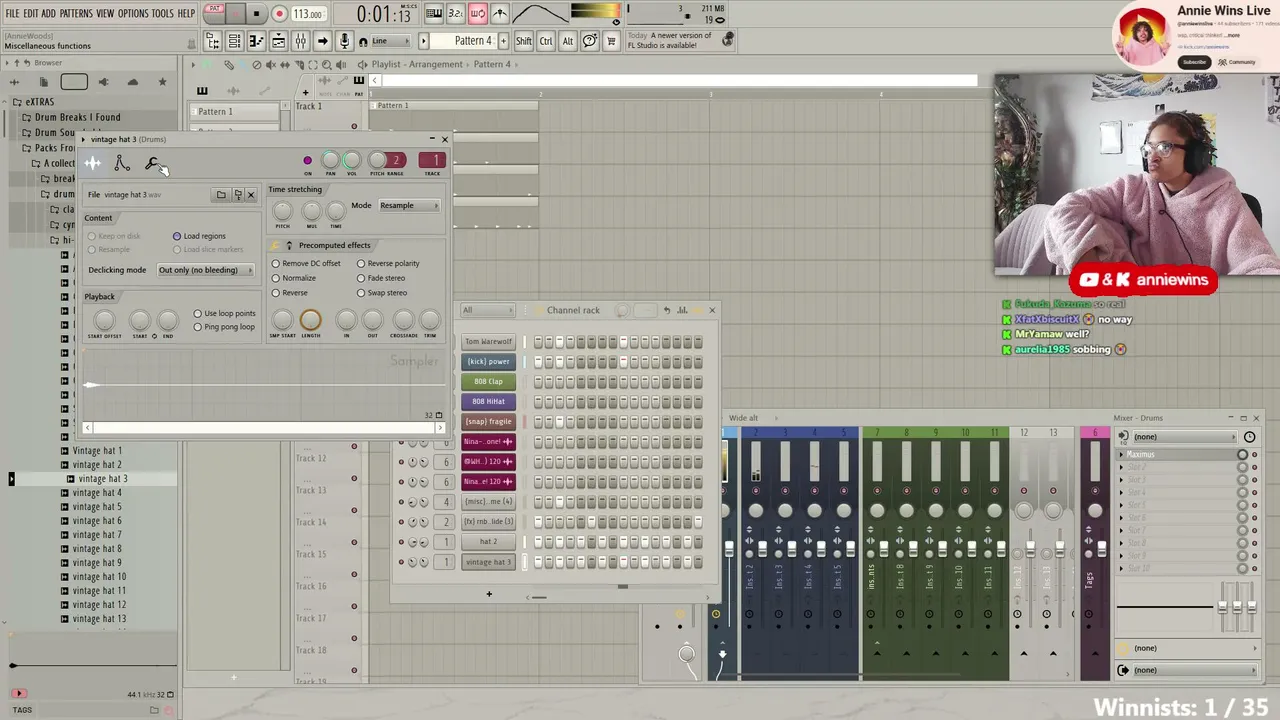Select the envelope/instrument tab in Sampler
The width and height of the screenshot is (1280, 720).
pyautogui.click(x=122, y=164)
